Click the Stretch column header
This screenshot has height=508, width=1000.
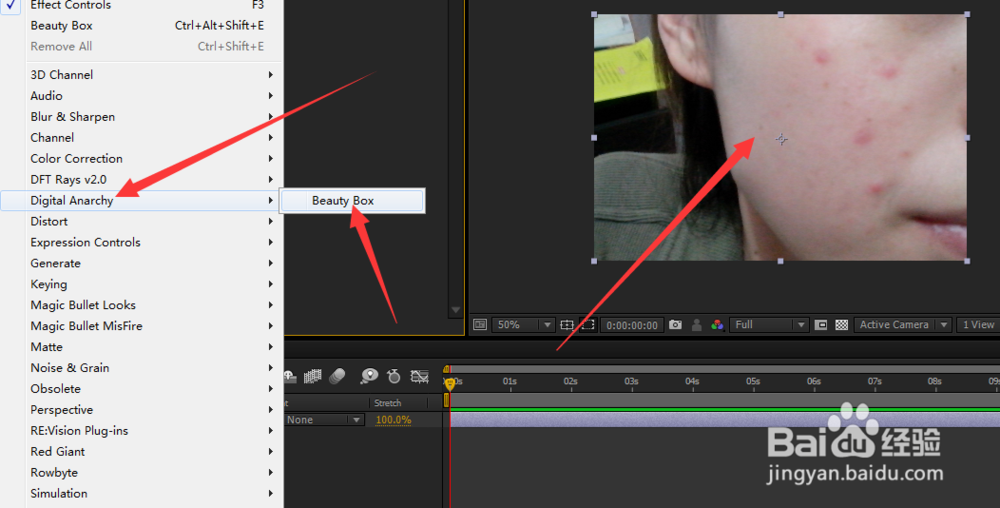click(388, 403)
